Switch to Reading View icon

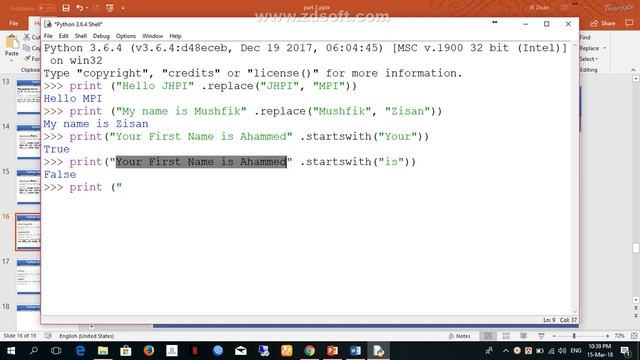[524, 336]
